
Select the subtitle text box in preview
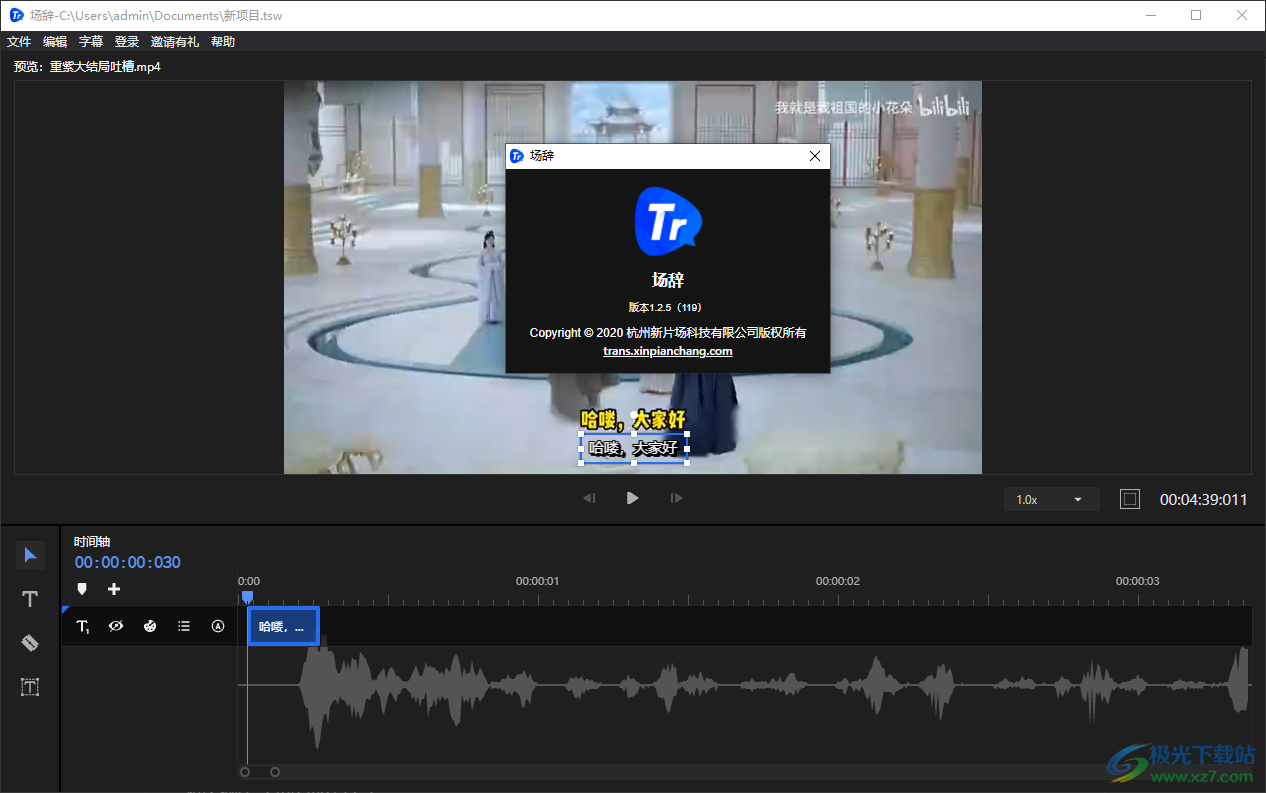point(634,448)
